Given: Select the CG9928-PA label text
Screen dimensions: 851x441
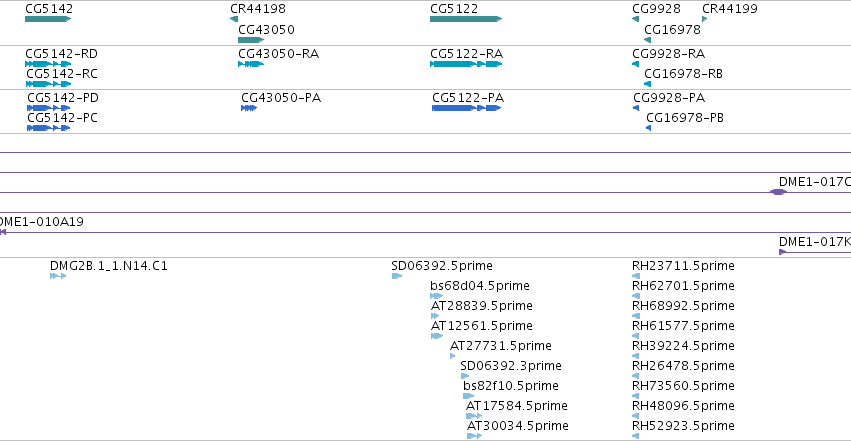Looking at the screenshot, I should click(669, 98).
